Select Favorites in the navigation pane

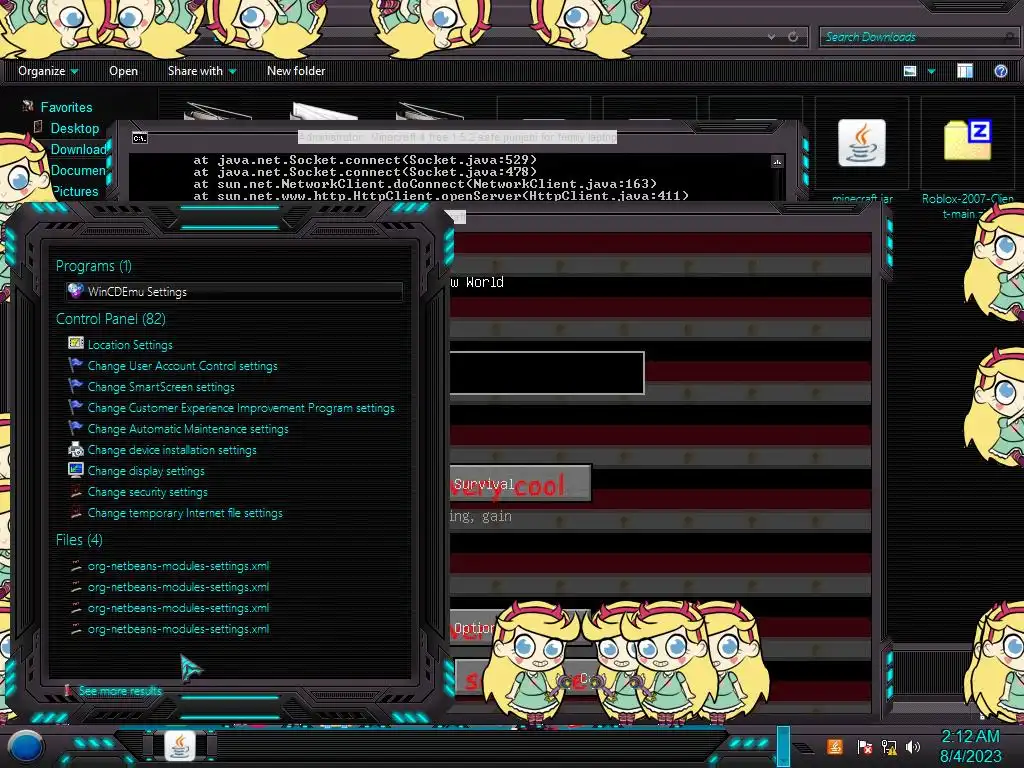coord(66,107)
